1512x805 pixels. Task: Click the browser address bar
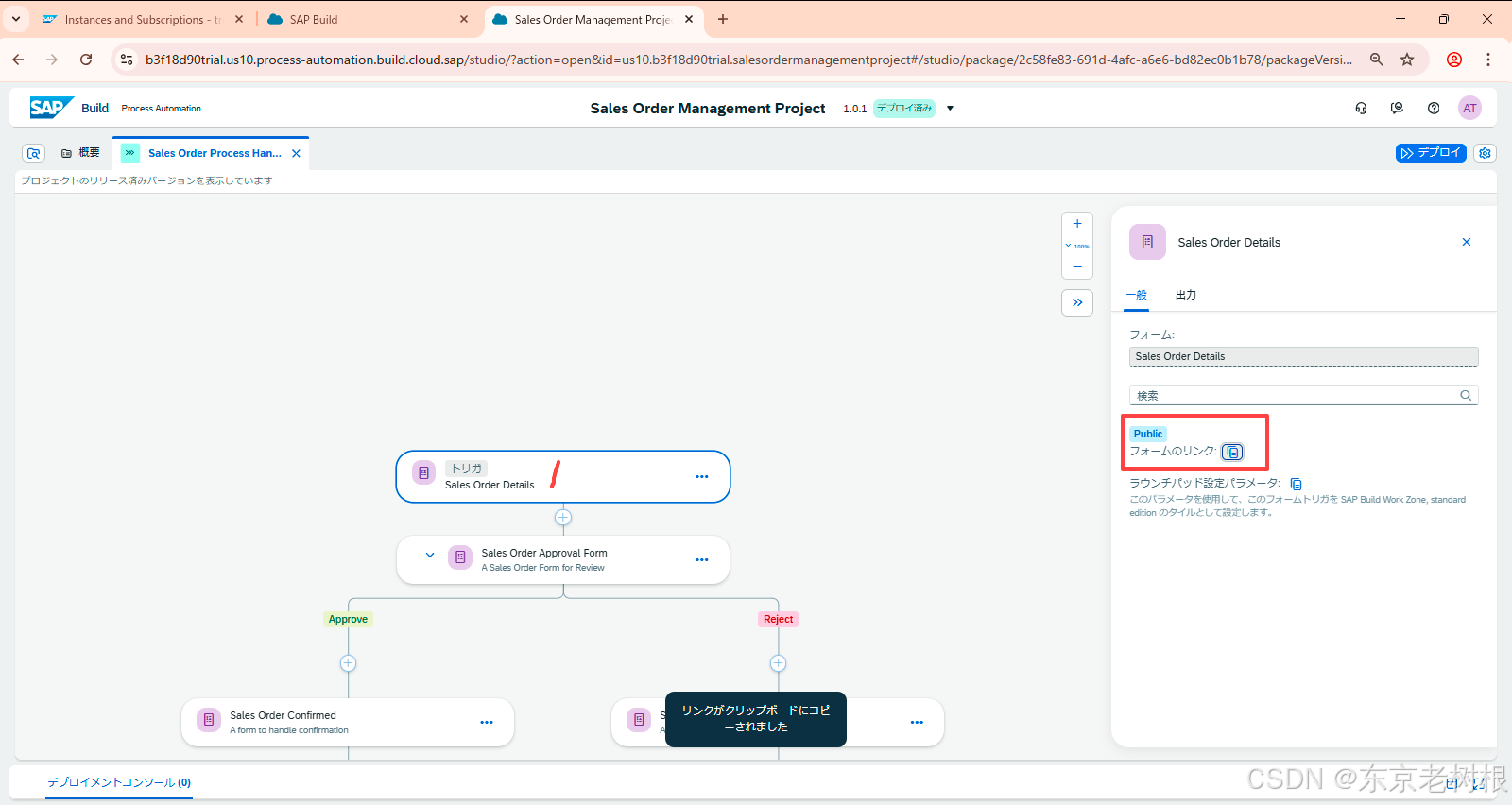747,60
